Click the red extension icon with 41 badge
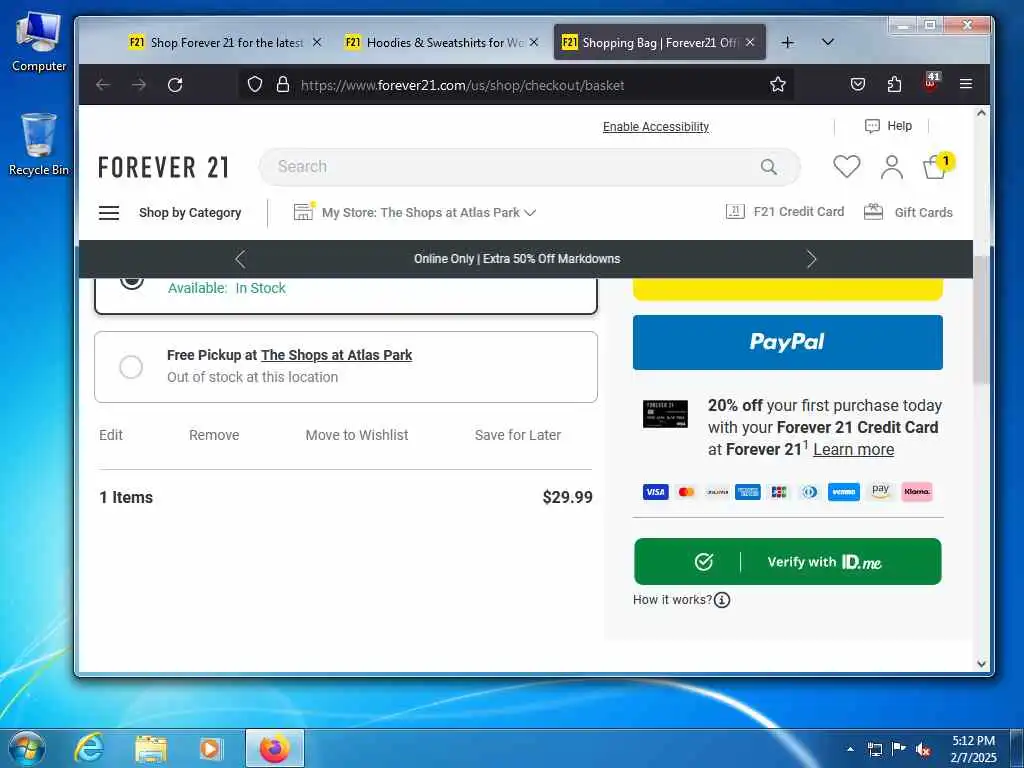This screenshot has height=768, width=1024. click(931, 82)
